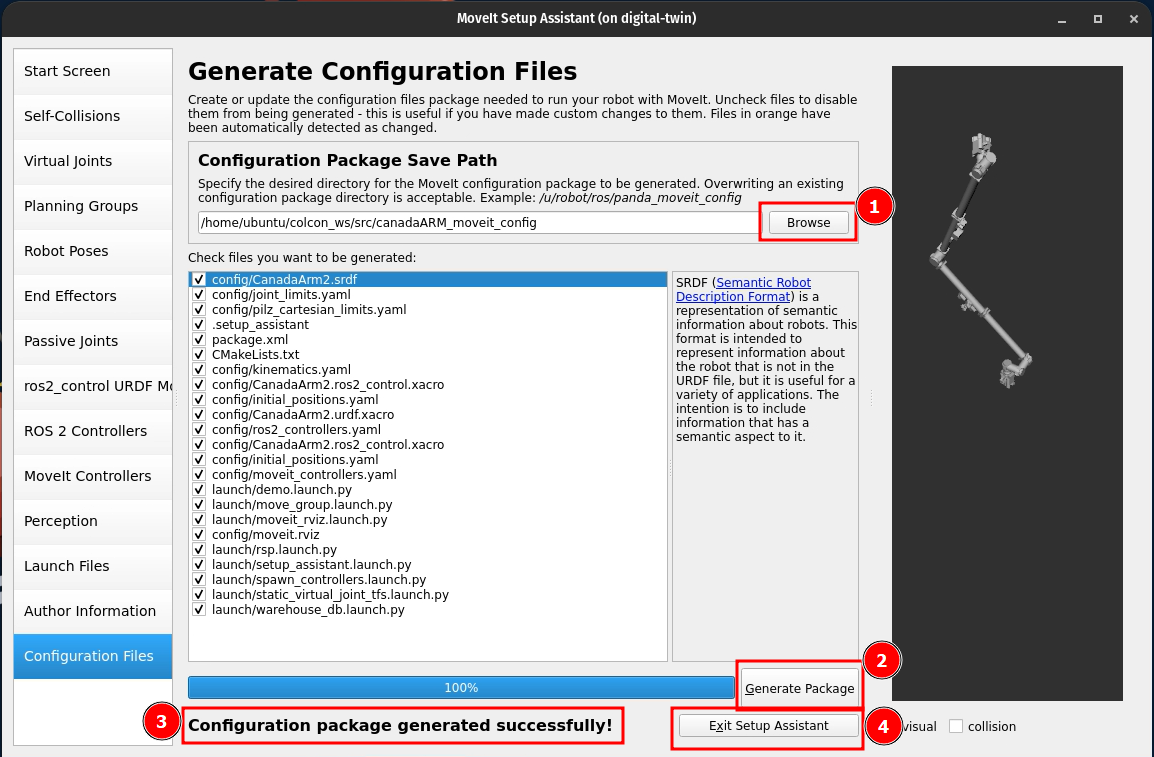This screenshot has height=757, width=1154.
Task: Exit the Setup Assistant
Action: (x=768, y=725)
